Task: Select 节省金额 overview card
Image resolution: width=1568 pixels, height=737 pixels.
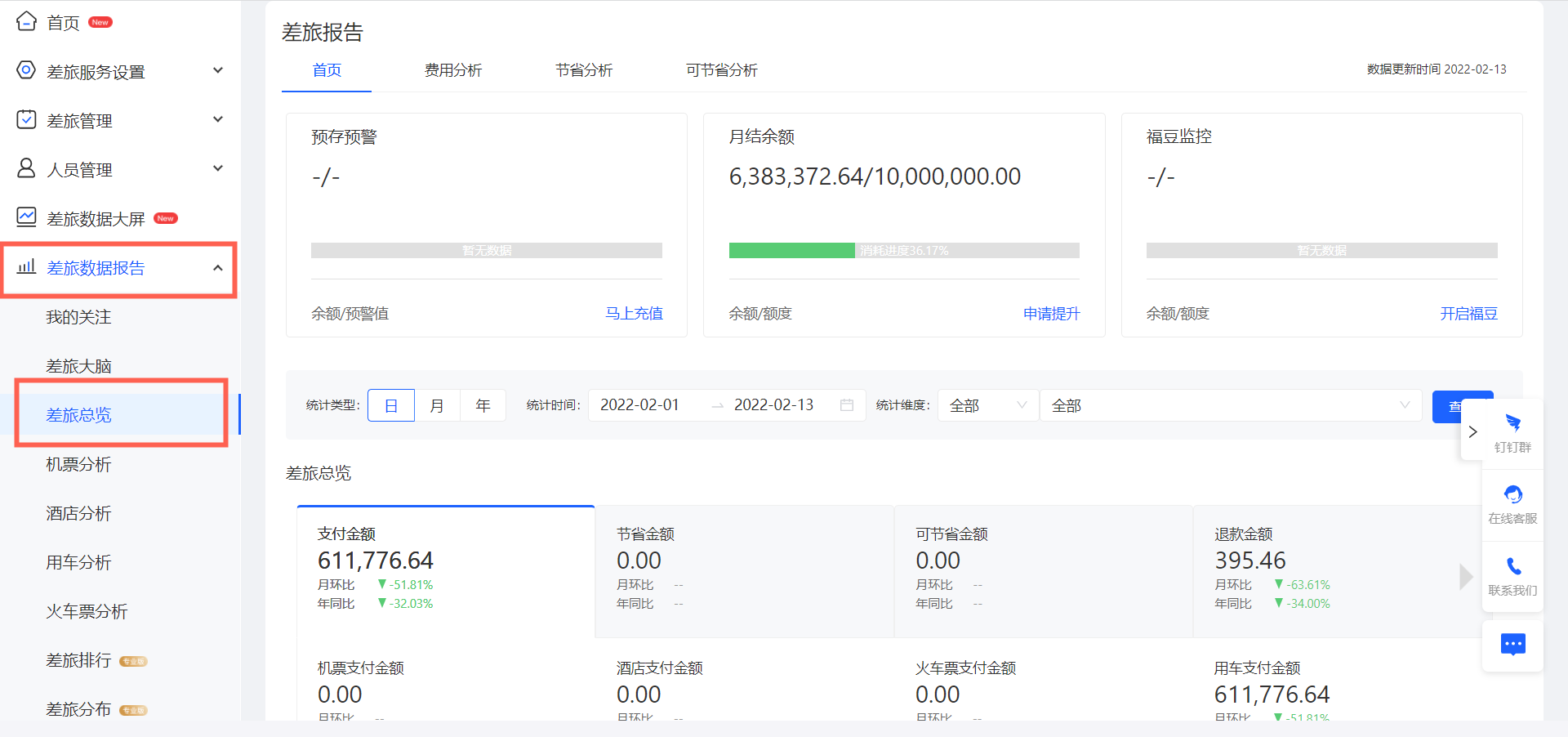Action: pyautogui.click(x=745, y=571)
